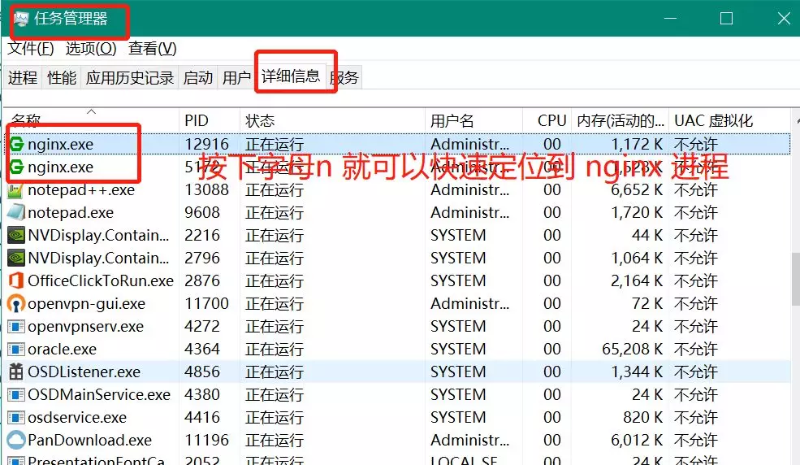This screenshot has width=800, height=465.
Task: Sort by the 状态 column header
Action: [332, 121]
